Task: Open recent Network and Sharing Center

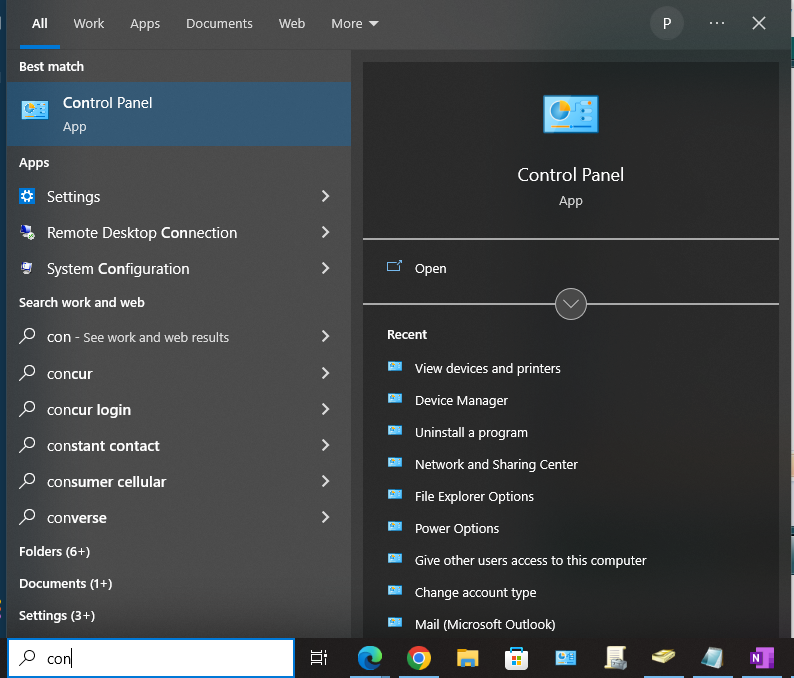Action: click(496, 464)
